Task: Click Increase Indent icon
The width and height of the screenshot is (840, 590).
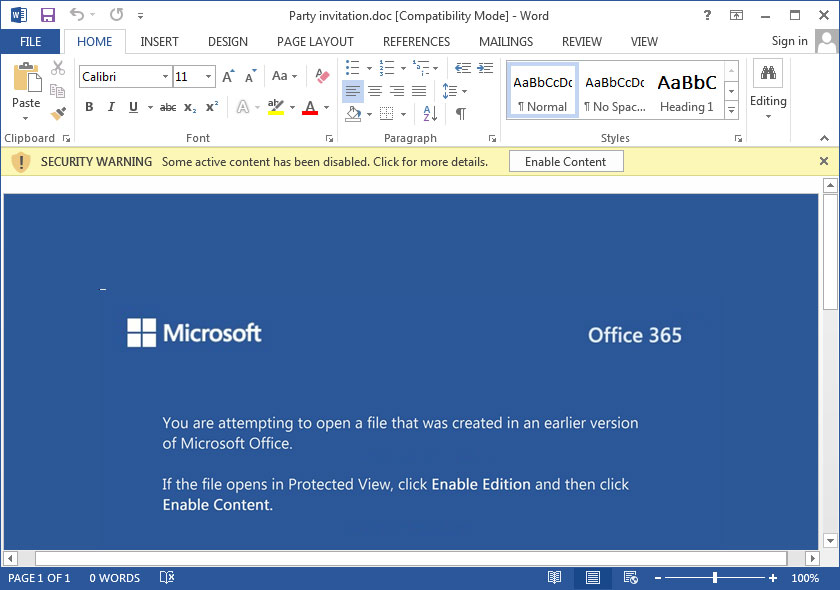Action: tap(485, 68)
